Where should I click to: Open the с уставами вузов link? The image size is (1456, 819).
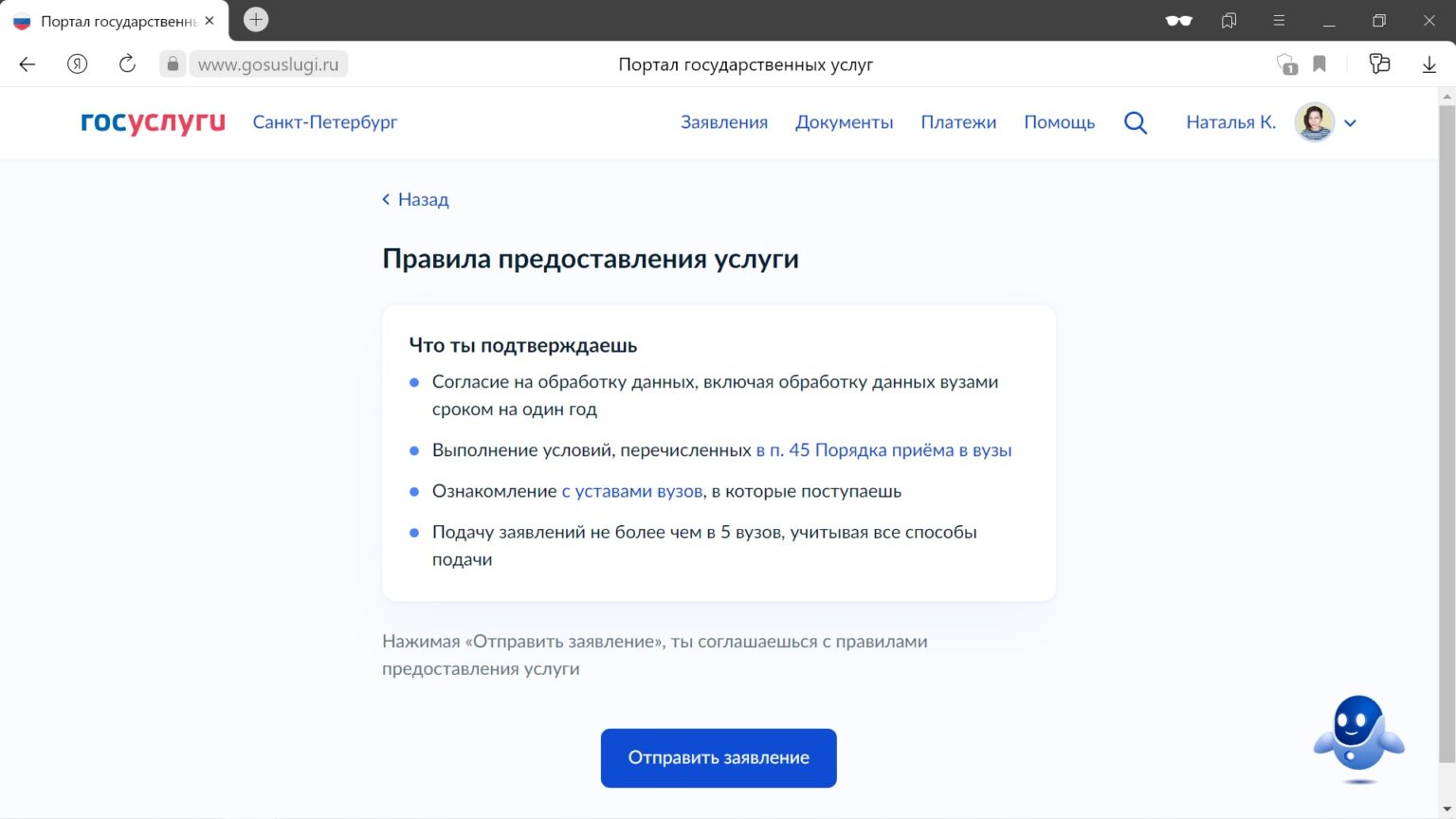click(632, 491)
